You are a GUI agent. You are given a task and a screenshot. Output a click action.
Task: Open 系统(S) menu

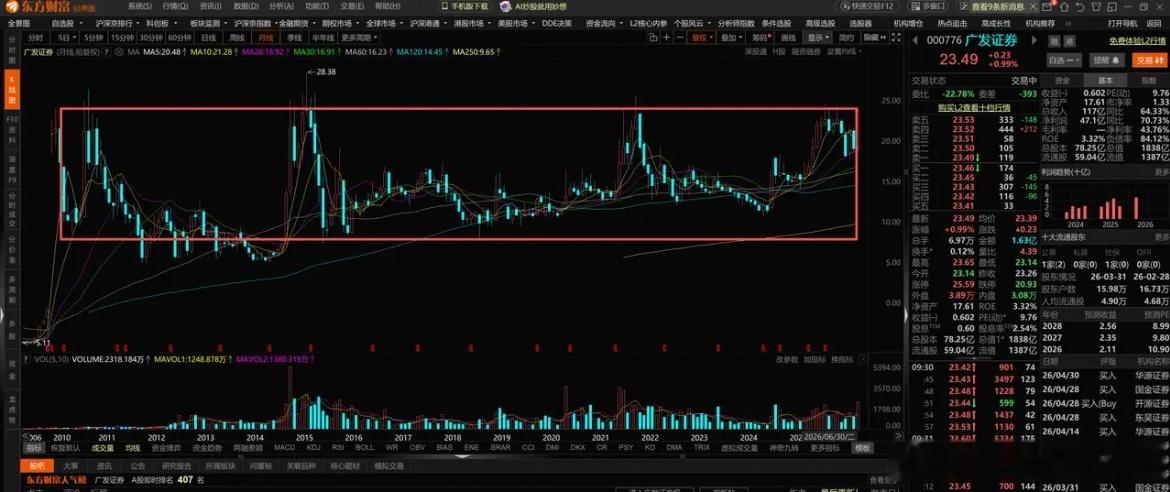139,5
